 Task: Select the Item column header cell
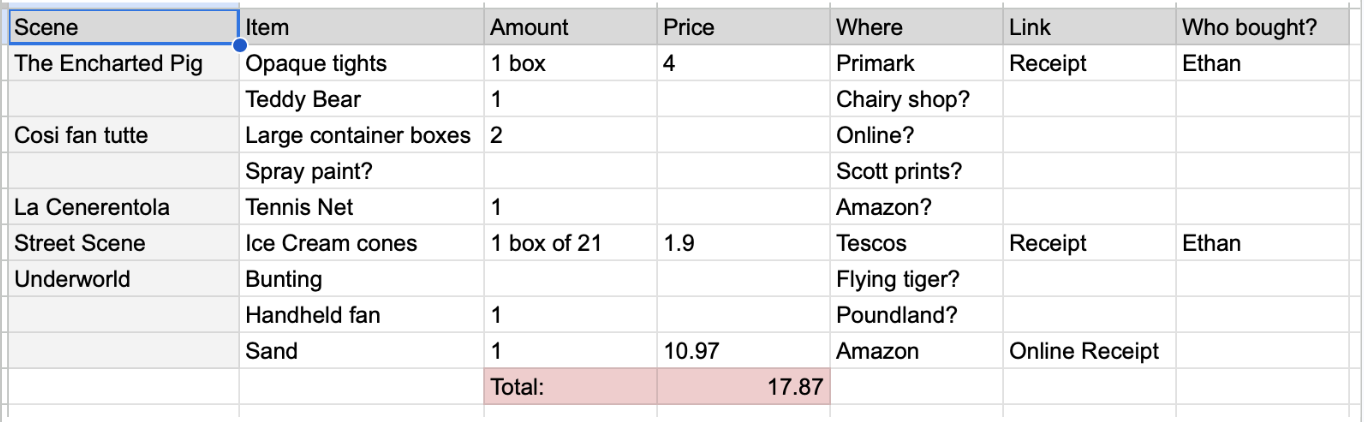point(361,27)
